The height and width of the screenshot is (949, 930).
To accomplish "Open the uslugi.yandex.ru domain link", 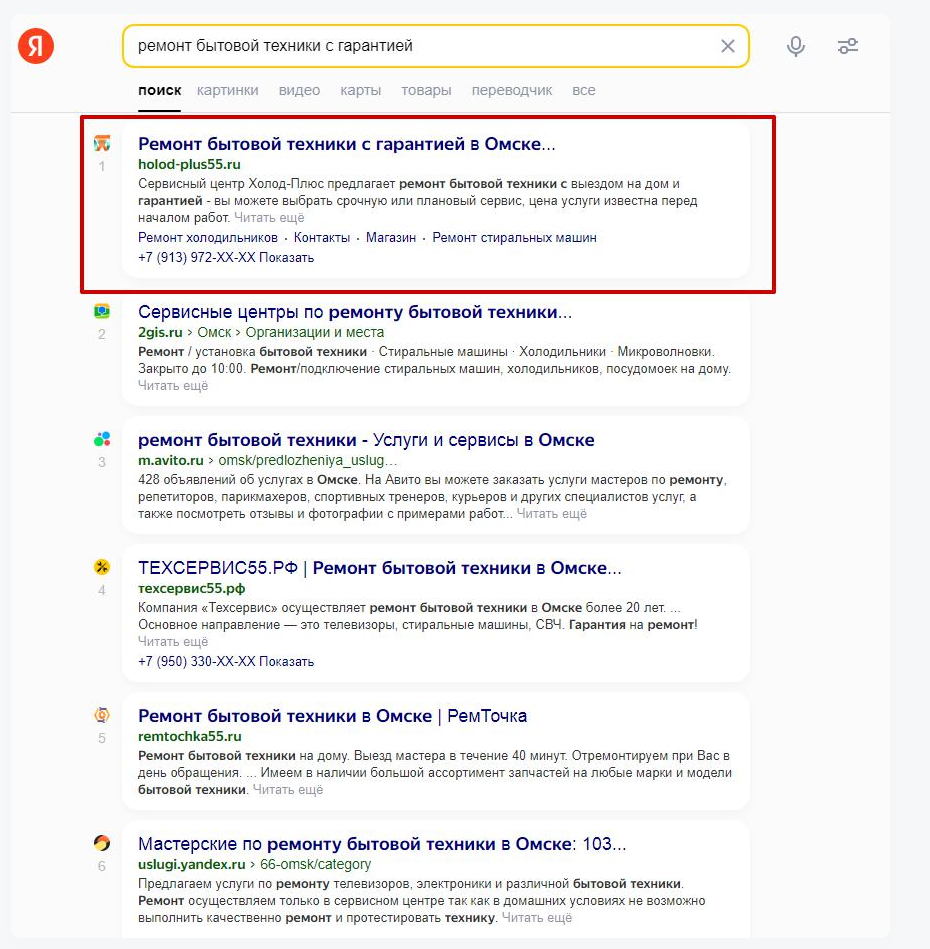I will pyautogui.click(x=191, y=864).
